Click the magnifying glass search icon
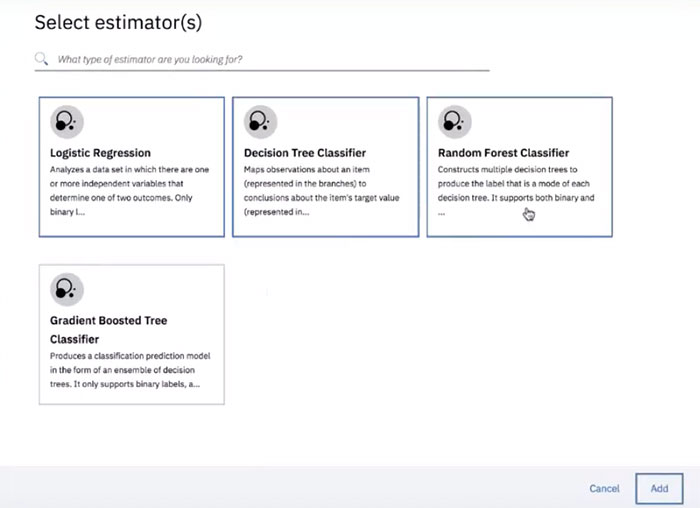Viewport: 700px width, 508px height. pos(41,59)
